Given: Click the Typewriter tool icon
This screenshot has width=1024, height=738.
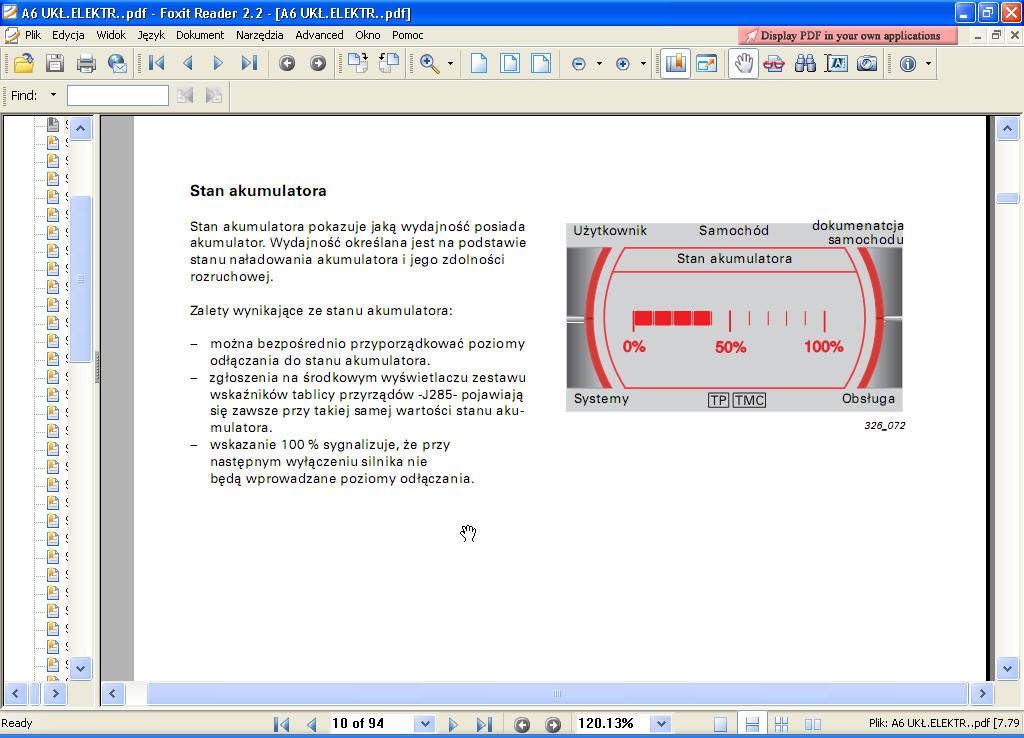Looking at the screenshot, I should click(x=836, y=63).
